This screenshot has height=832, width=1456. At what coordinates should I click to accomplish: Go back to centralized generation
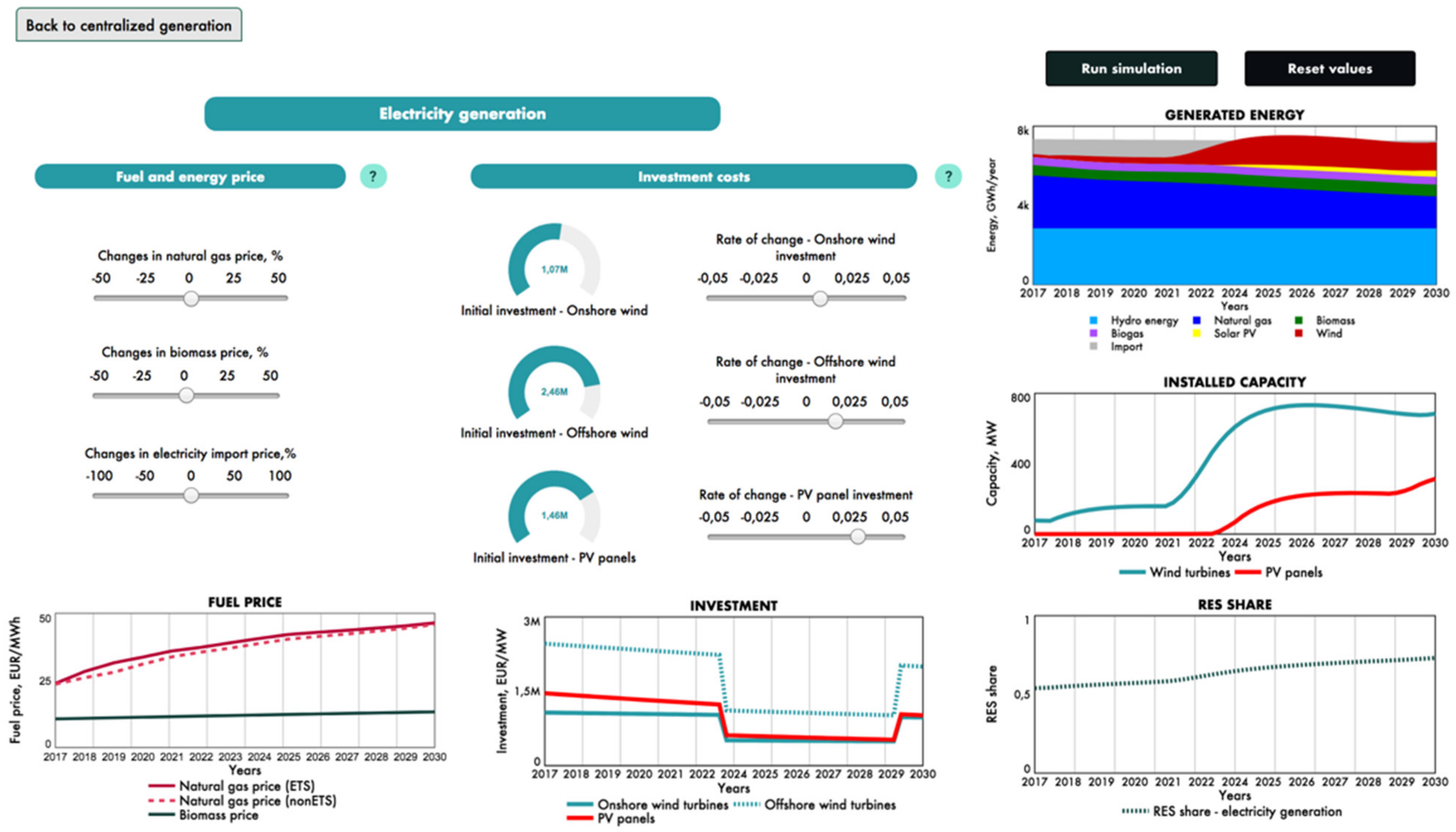pyautogui.click(x=129, y=25)
